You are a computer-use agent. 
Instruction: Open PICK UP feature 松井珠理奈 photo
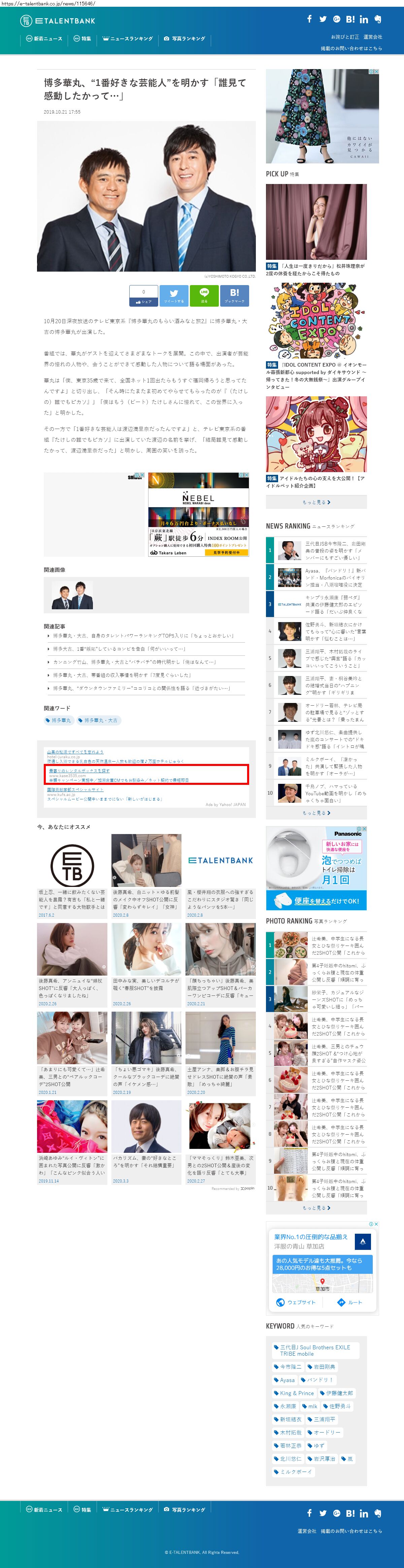tap(316, 221)
